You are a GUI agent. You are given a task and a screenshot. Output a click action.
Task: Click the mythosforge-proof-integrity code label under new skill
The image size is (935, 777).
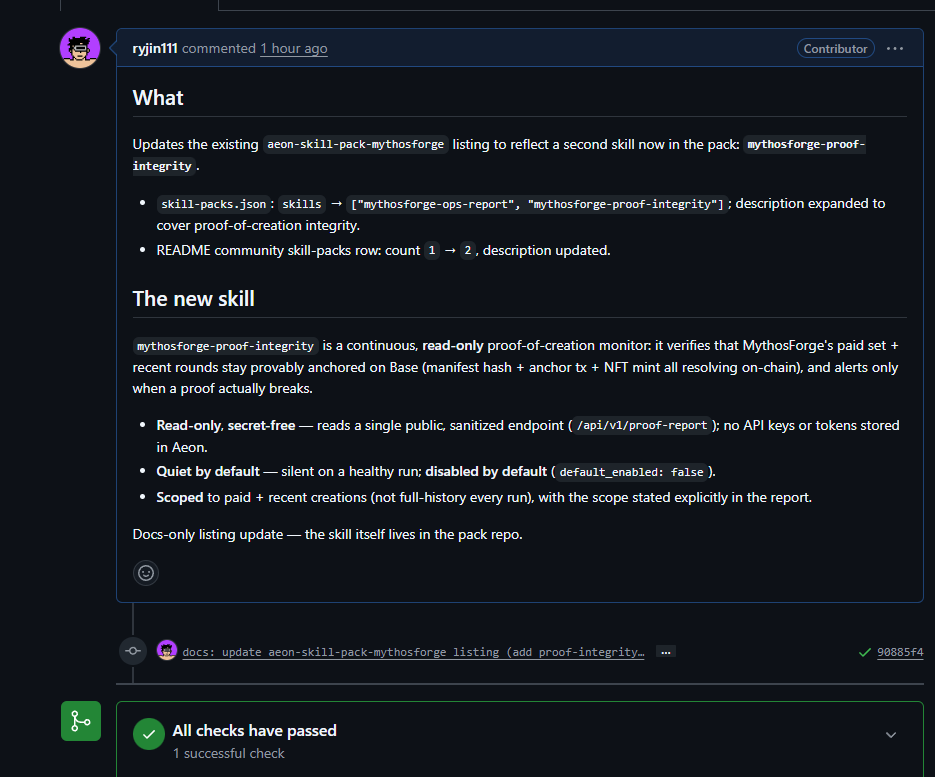pos(225,346)
